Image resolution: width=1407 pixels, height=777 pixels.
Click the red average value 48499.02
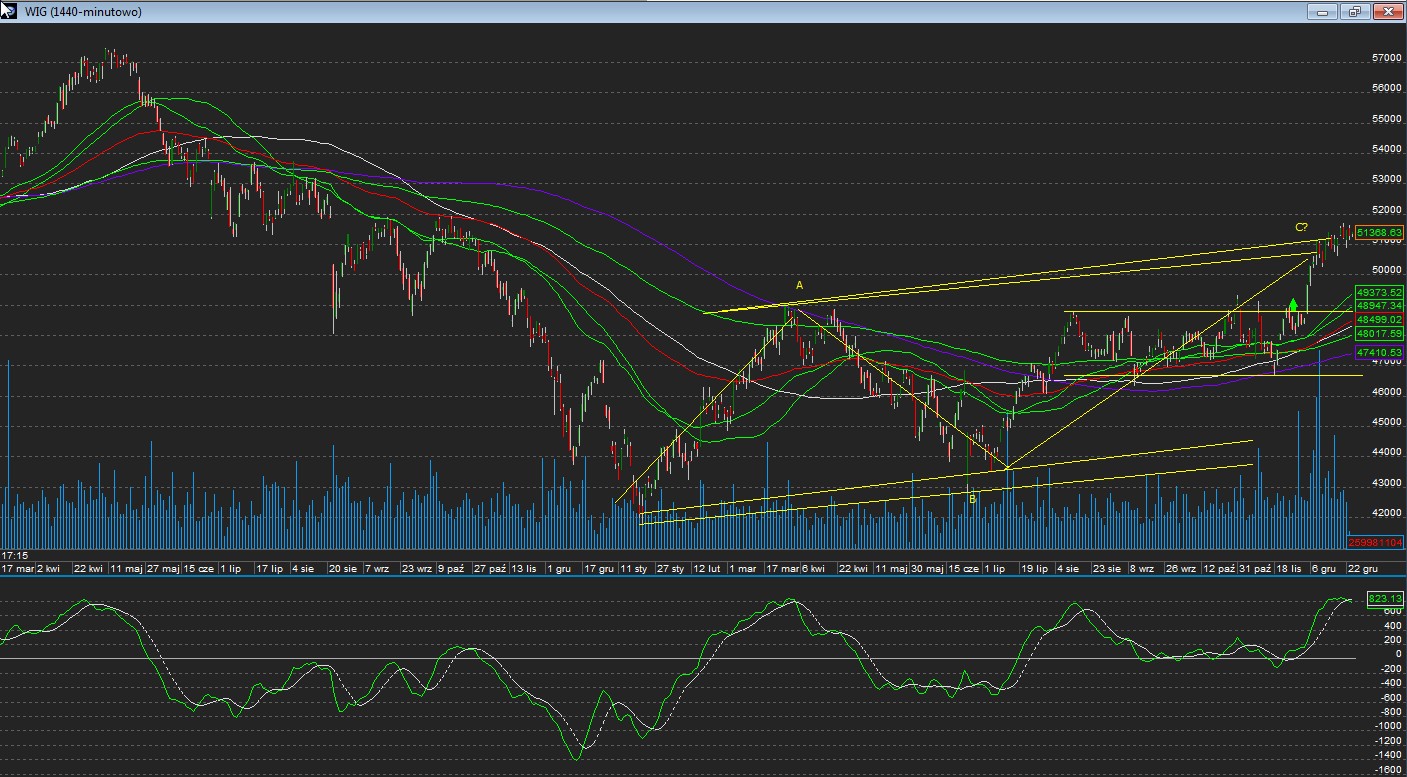[1379, 319]
